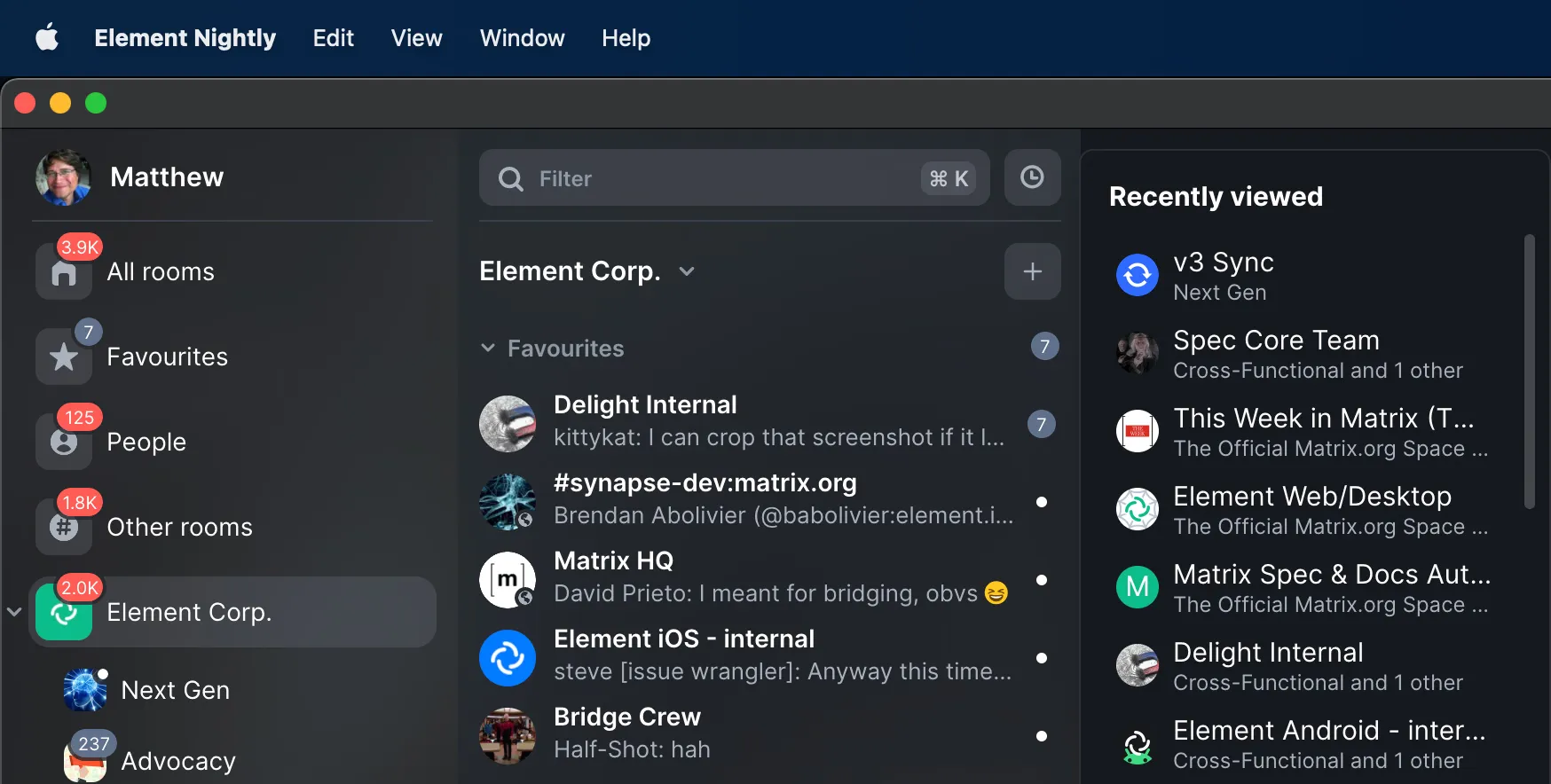Screen dimensions: 1551x784
Task: Click the green M Matrix Spec avatar
Action: [x=1138, y=588]
